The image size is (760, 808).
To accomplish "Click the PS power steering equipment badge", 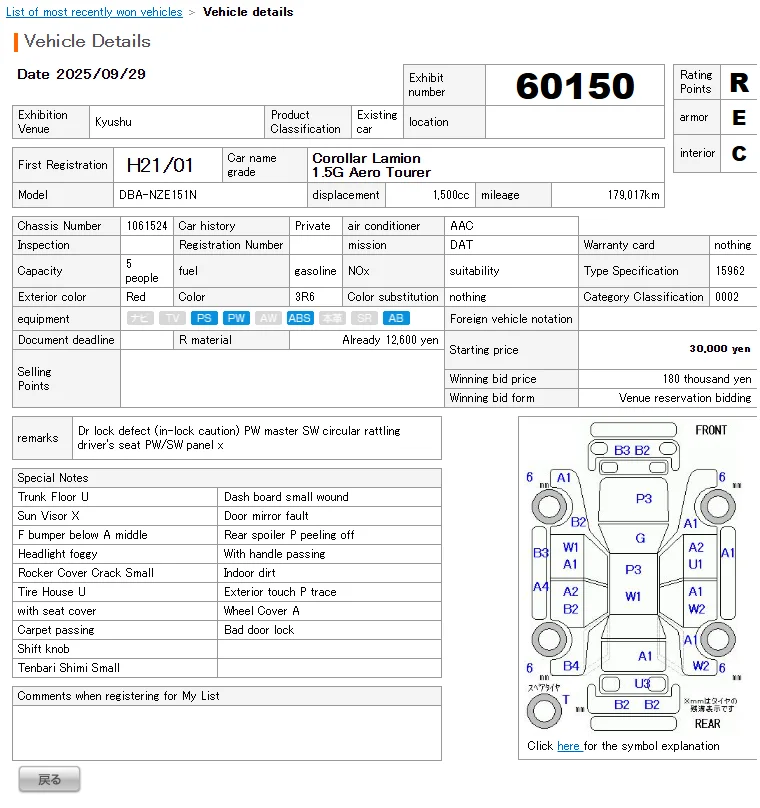I will pos(204,318).
